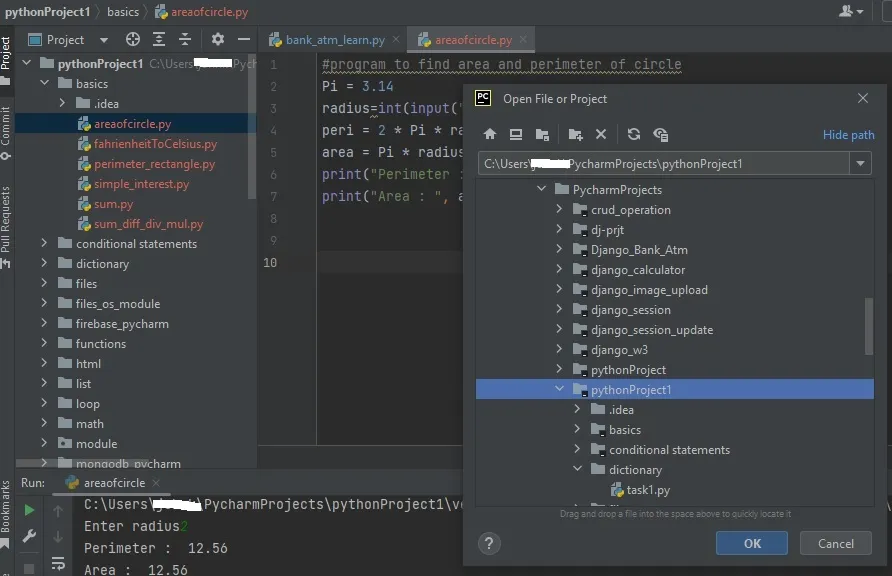Screen dimensions: 892x576
Task: Open Project panel settings gear
Action: coord(217,39)
